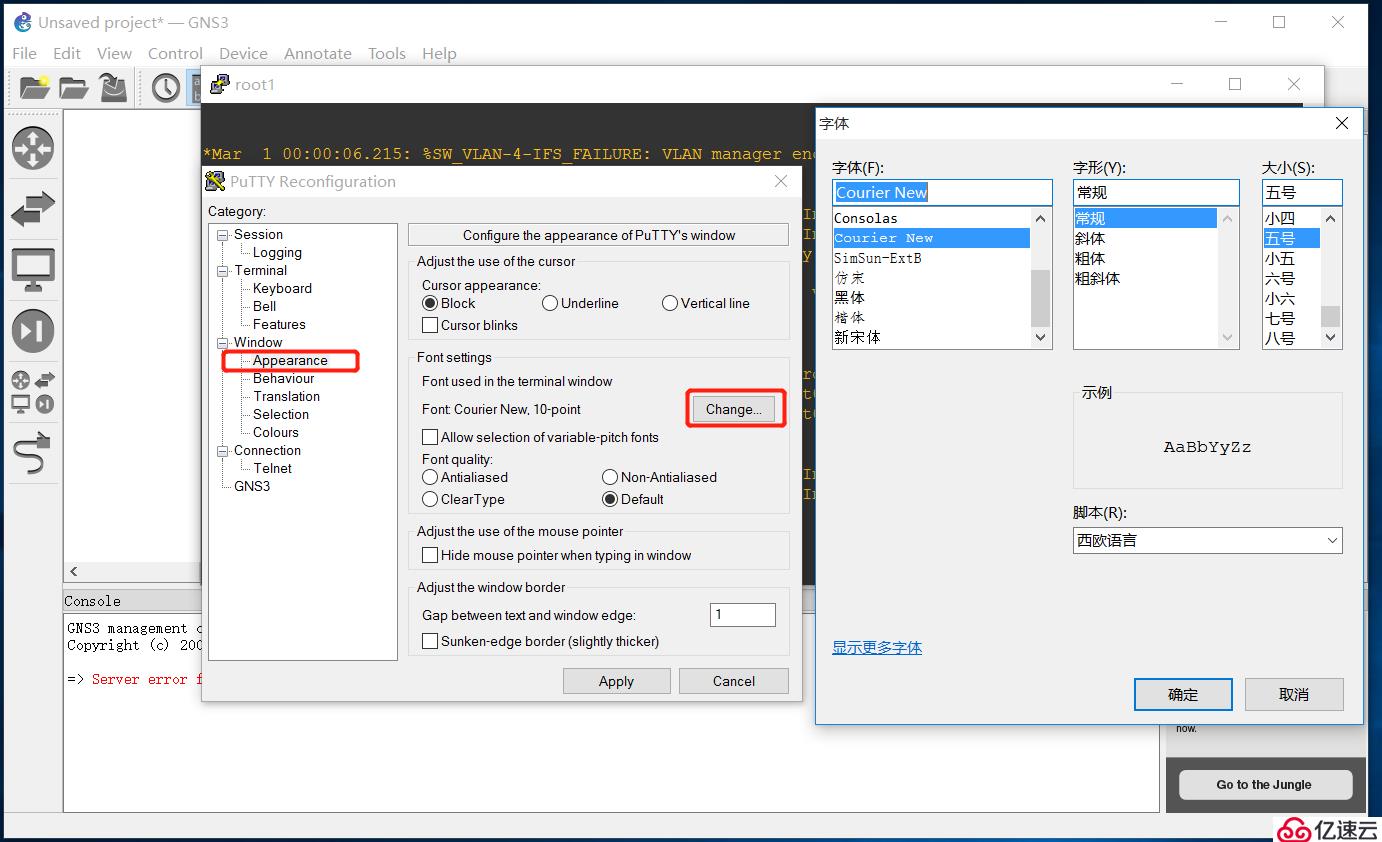Image resolution: width=1382 pixels, height=842 pixels.
Task: Open the Manage snapshots clock icon
Action: tap(166, 88)
